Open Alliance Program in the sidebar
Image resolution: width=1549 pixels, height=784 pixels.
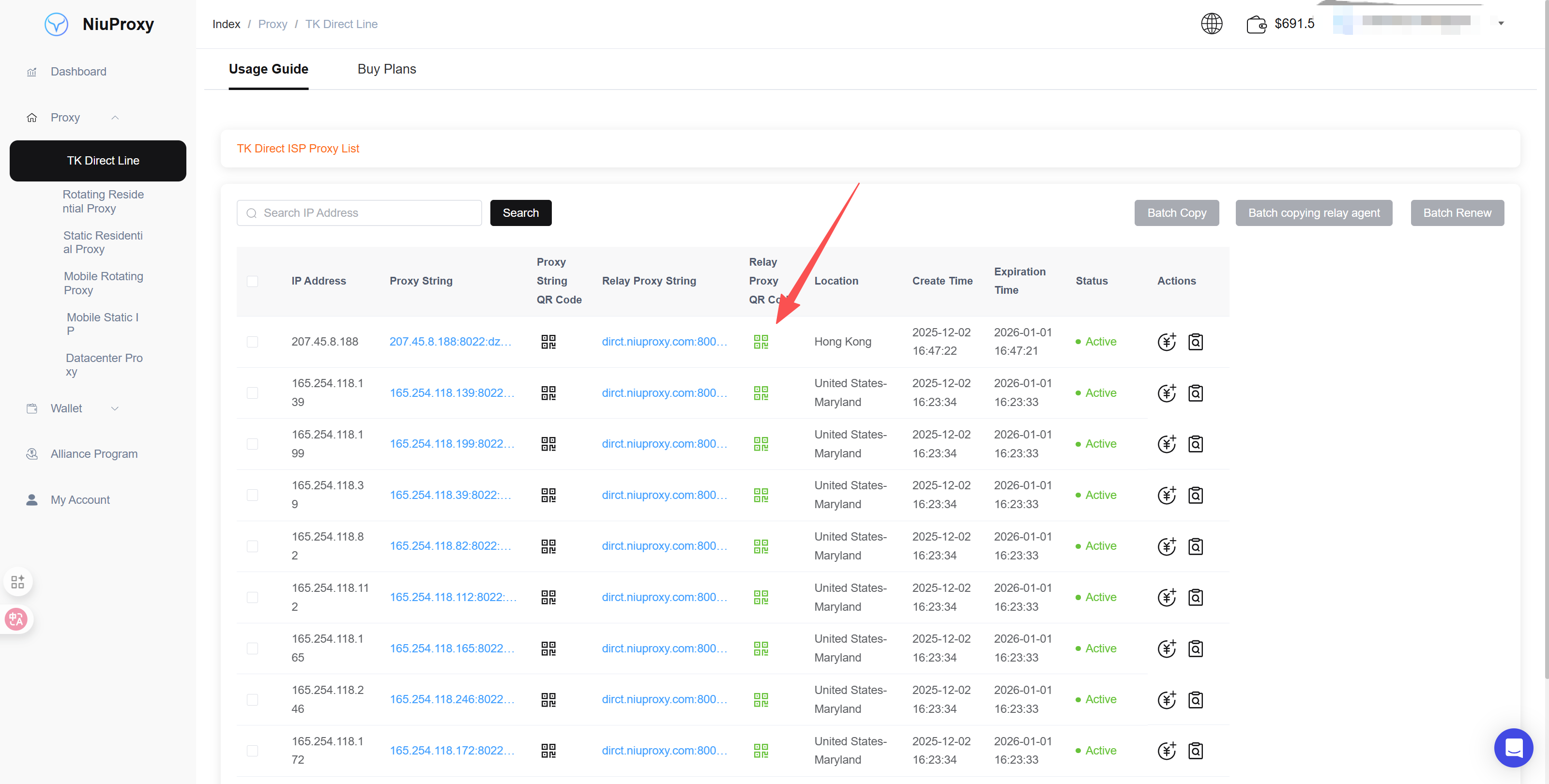pos(94,454)
